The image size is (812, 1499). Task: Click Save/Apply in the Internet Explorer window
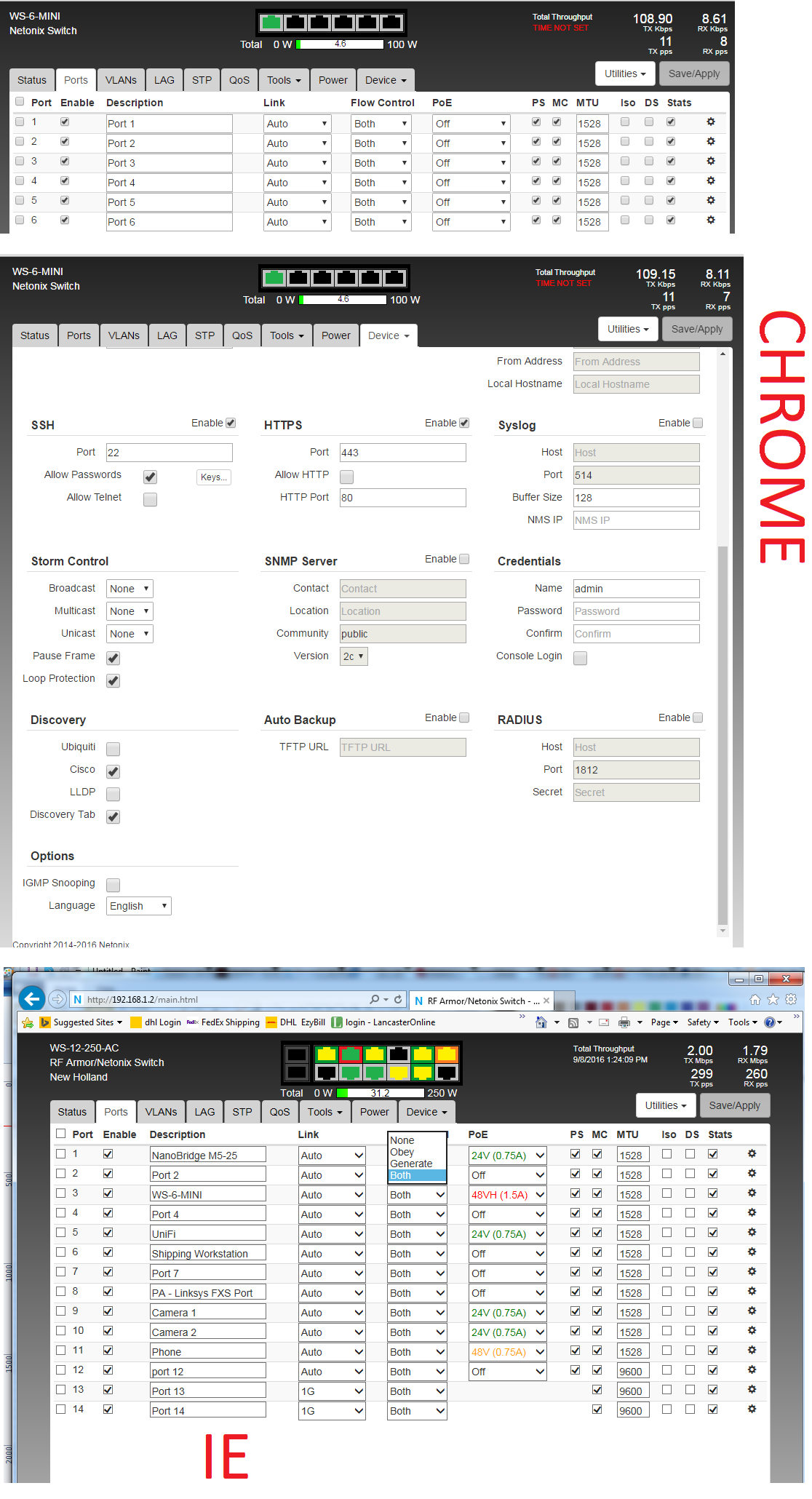pyautogui.click(x=734, y=1105)
